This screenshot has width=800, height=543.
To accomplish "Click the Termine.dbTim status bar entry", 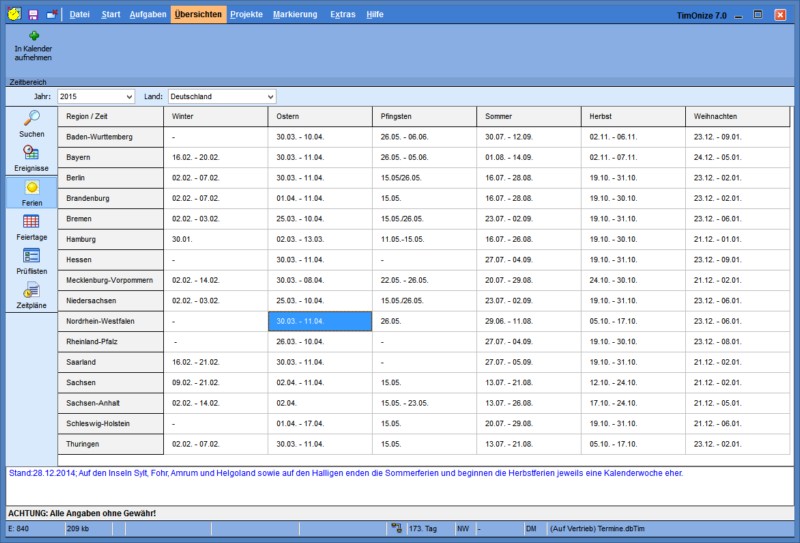I will (x=597, y=528).
